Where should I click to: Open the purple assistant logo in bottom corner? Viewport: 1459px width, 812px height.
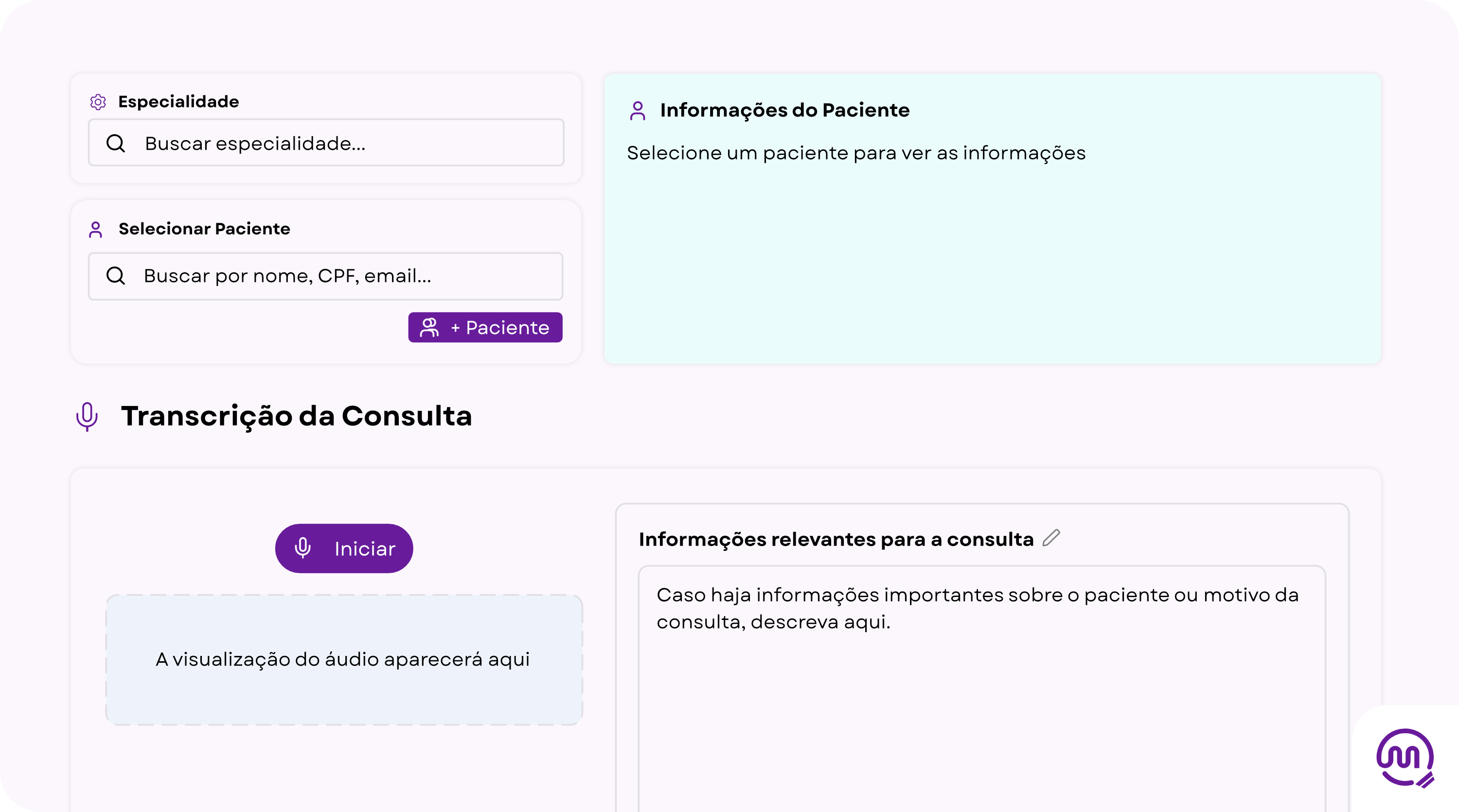(x=1405, y=758)
